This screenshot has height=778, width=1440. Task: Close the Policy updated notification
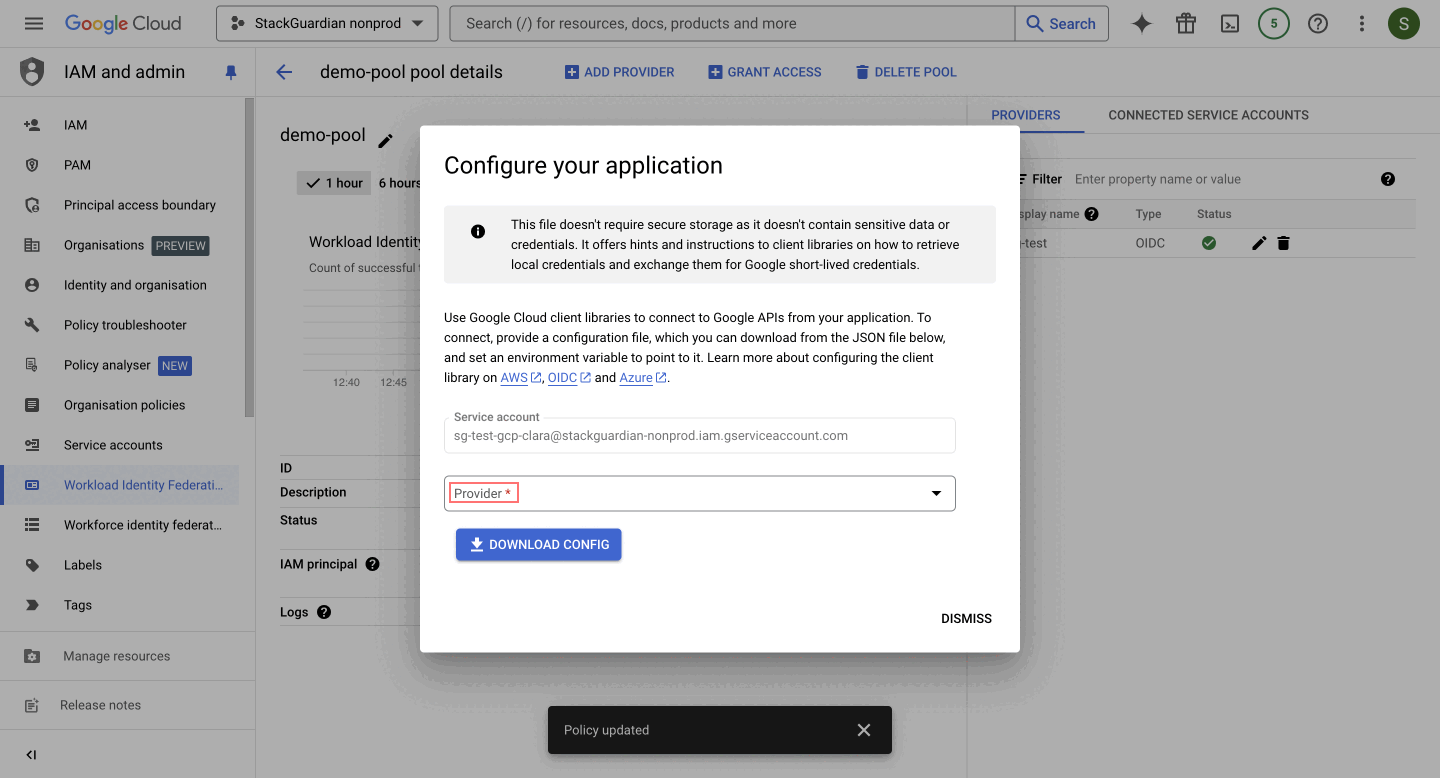864,730
